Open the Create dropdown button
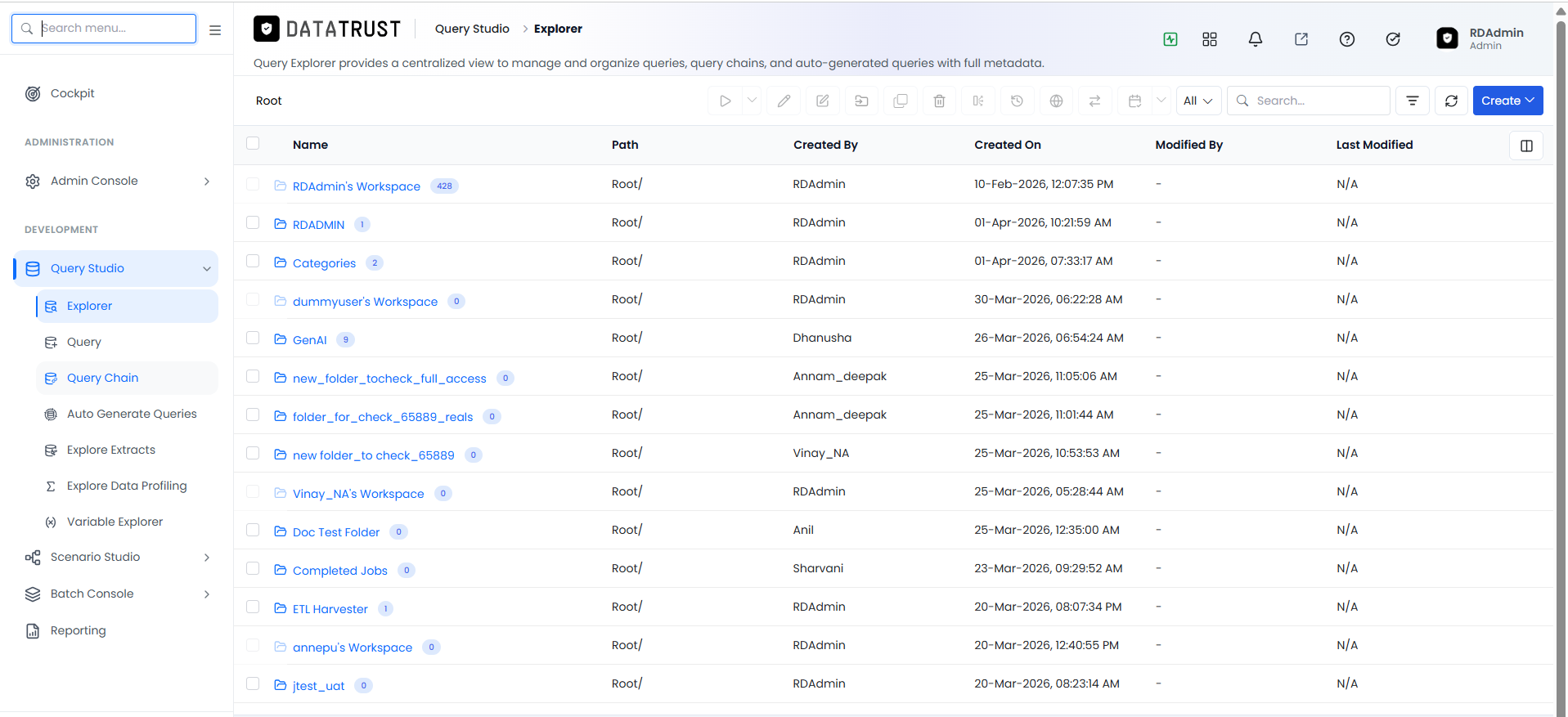The width and height of the screenshot is (1568, 717). [1507, 101]
